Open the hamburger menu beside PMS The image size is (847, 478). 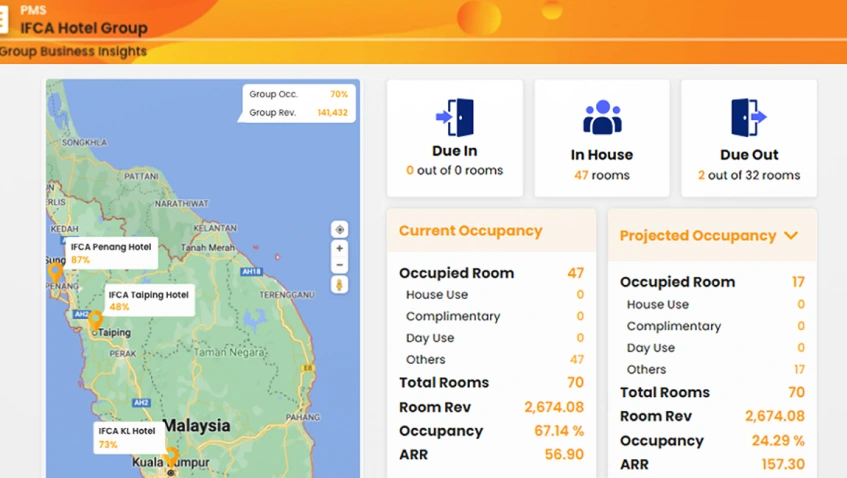pyautogui.click(x=3, y=19)
